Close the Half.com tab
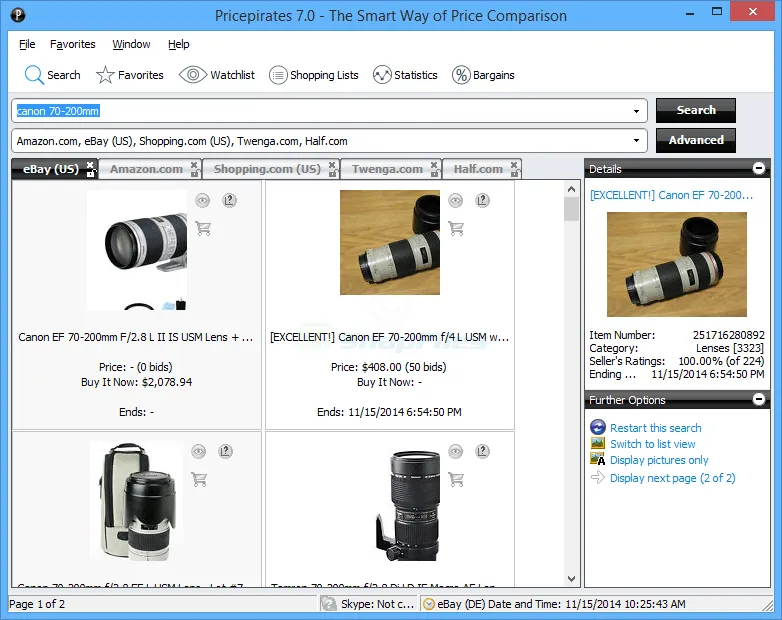Screen dimensions: 782x620 pyautogui.click(x=514, y=164)
